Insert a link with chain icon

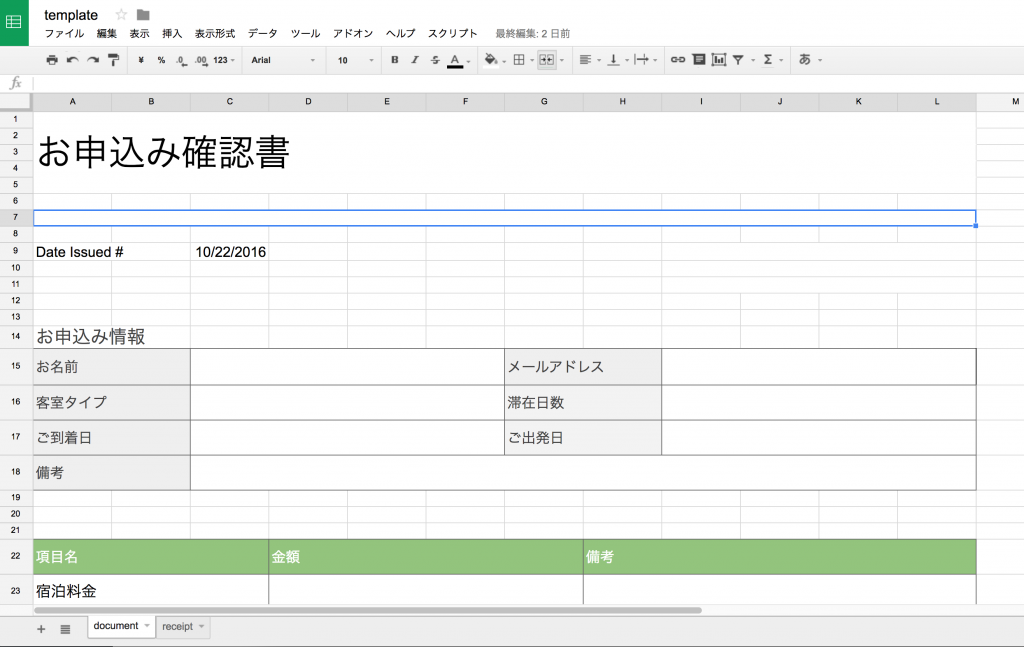678,60
